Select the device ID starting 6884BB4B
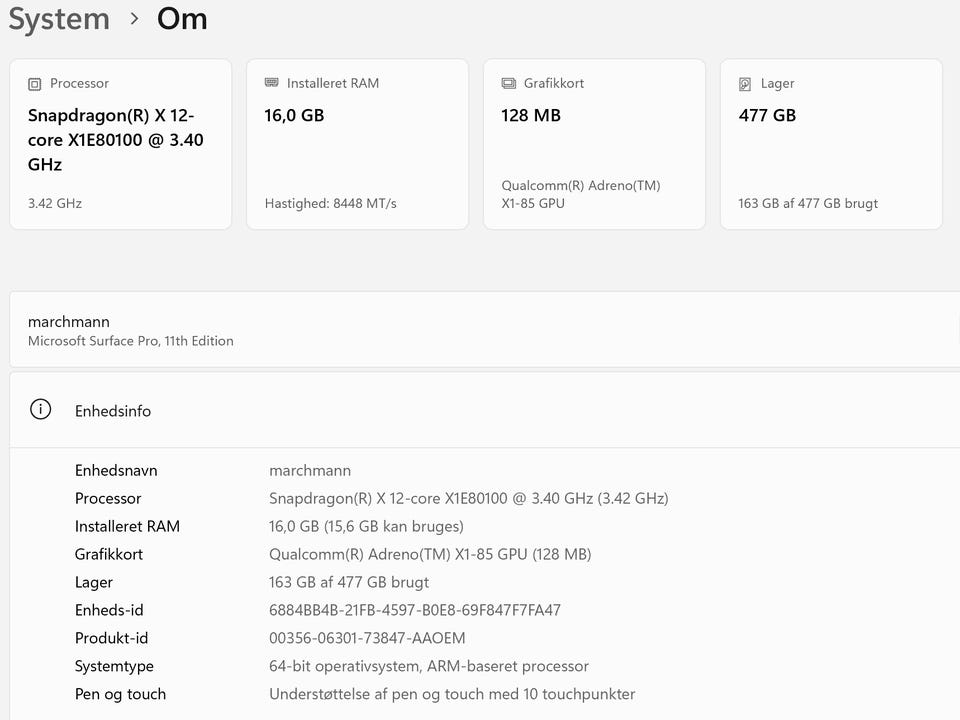This screenshot has width=960, height=720. click(415, 610)
